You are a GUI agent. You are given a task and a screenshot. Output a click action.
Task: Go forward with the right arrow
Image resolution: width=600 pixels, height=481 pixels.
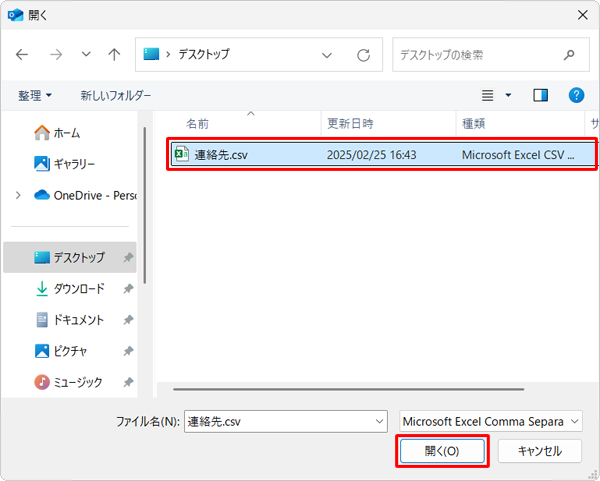pos(56,55)
